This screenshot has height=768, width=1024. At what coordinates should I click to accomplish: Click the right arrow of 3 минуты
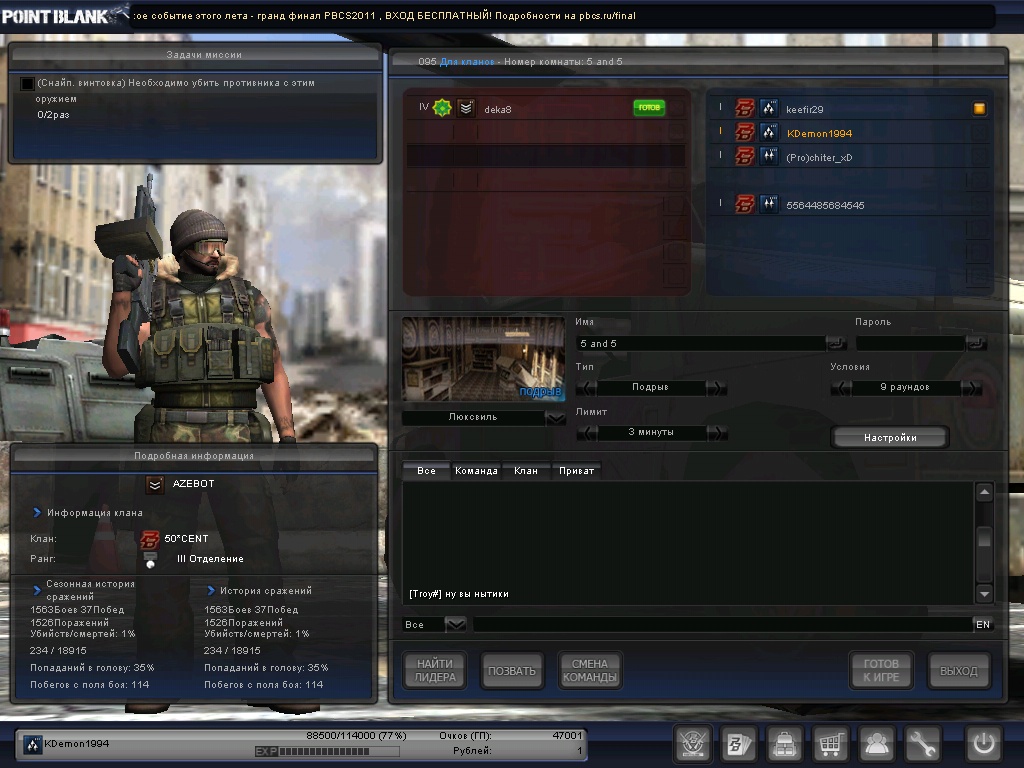tap(716, 432)
